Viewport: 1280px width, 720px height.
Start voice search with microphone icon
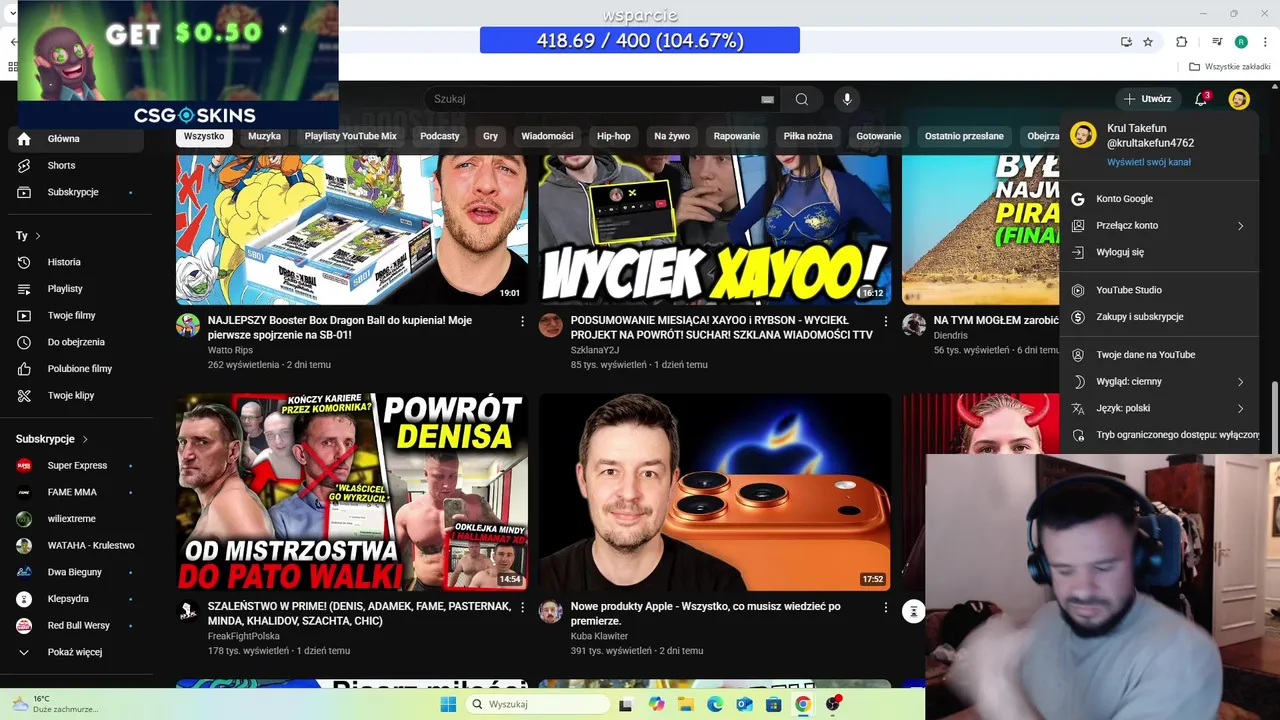point(847,99)
